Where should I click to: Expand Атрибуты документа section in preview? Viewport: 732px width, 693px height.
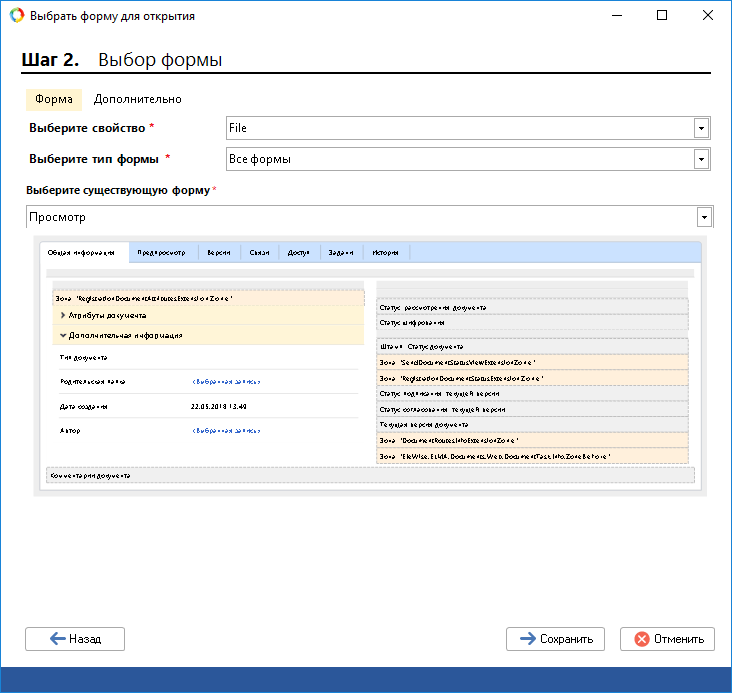click(63, 315)
